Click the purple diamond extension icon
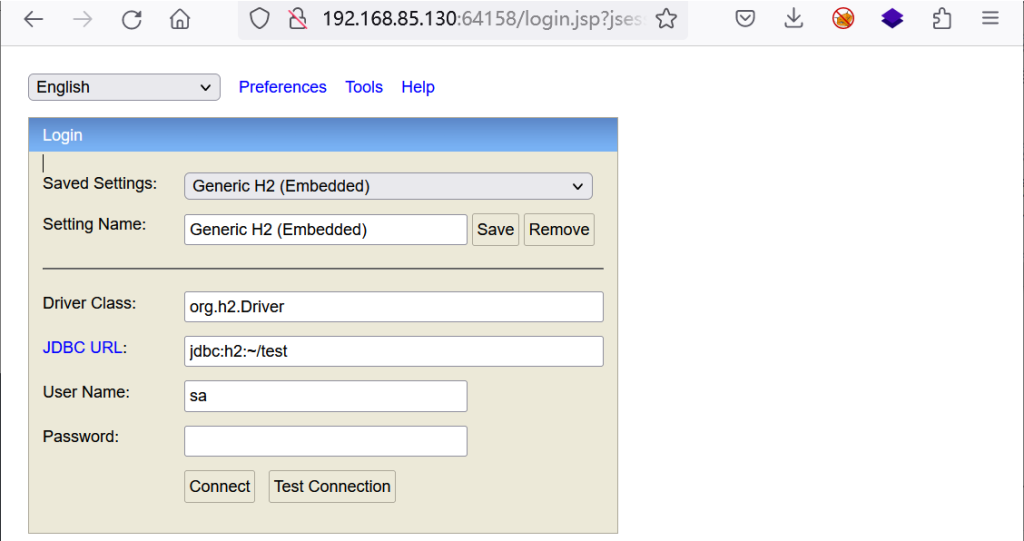 coord(892,19)
